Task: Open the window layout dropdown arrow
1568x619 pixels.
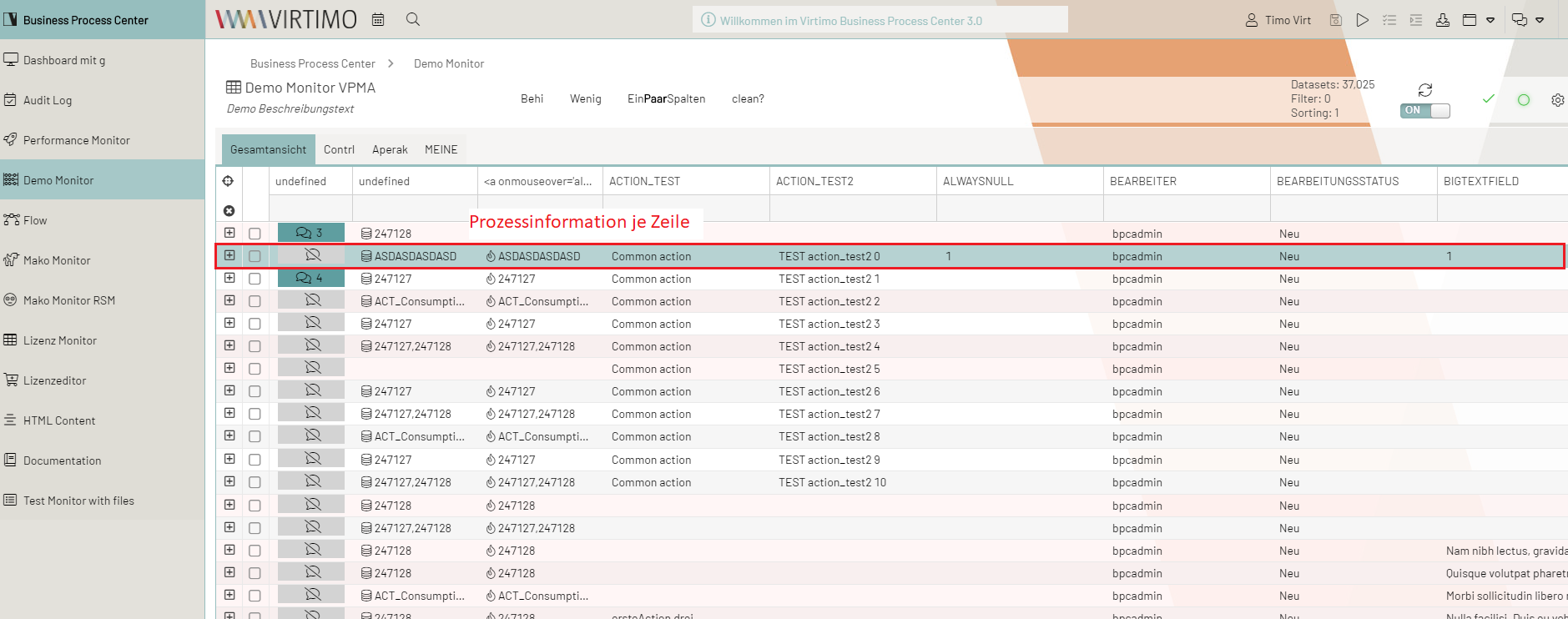Action: click(x=1490, y=20)
